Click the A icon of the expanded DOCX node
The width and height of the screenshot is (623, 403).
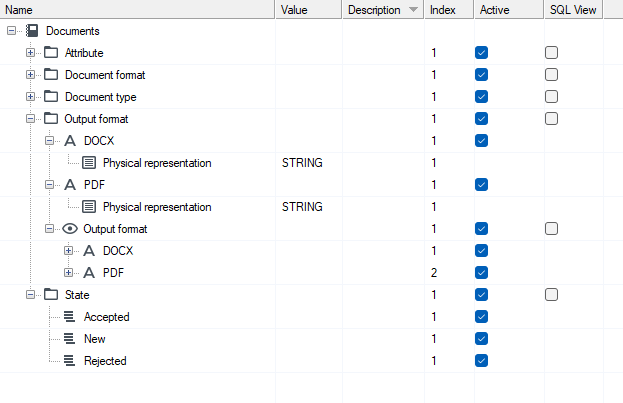(70, 141)
